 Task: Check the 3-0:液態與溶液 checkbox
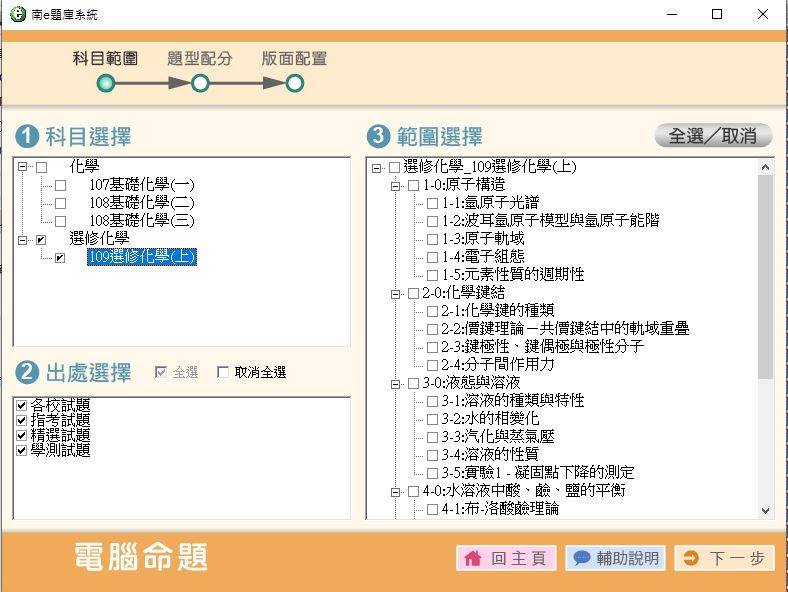tap(414, 383)
